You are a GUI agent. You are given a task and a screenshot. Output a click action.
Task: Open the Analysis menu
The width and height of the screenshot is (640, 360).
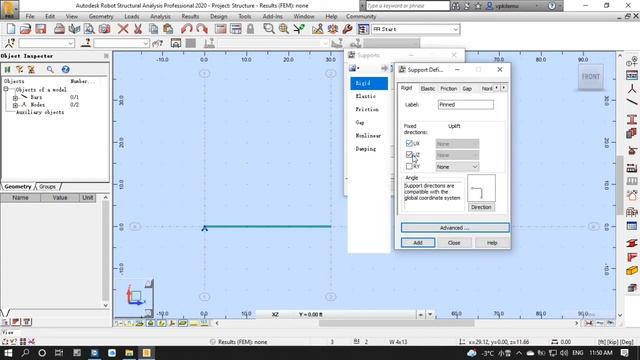(160, 16)
